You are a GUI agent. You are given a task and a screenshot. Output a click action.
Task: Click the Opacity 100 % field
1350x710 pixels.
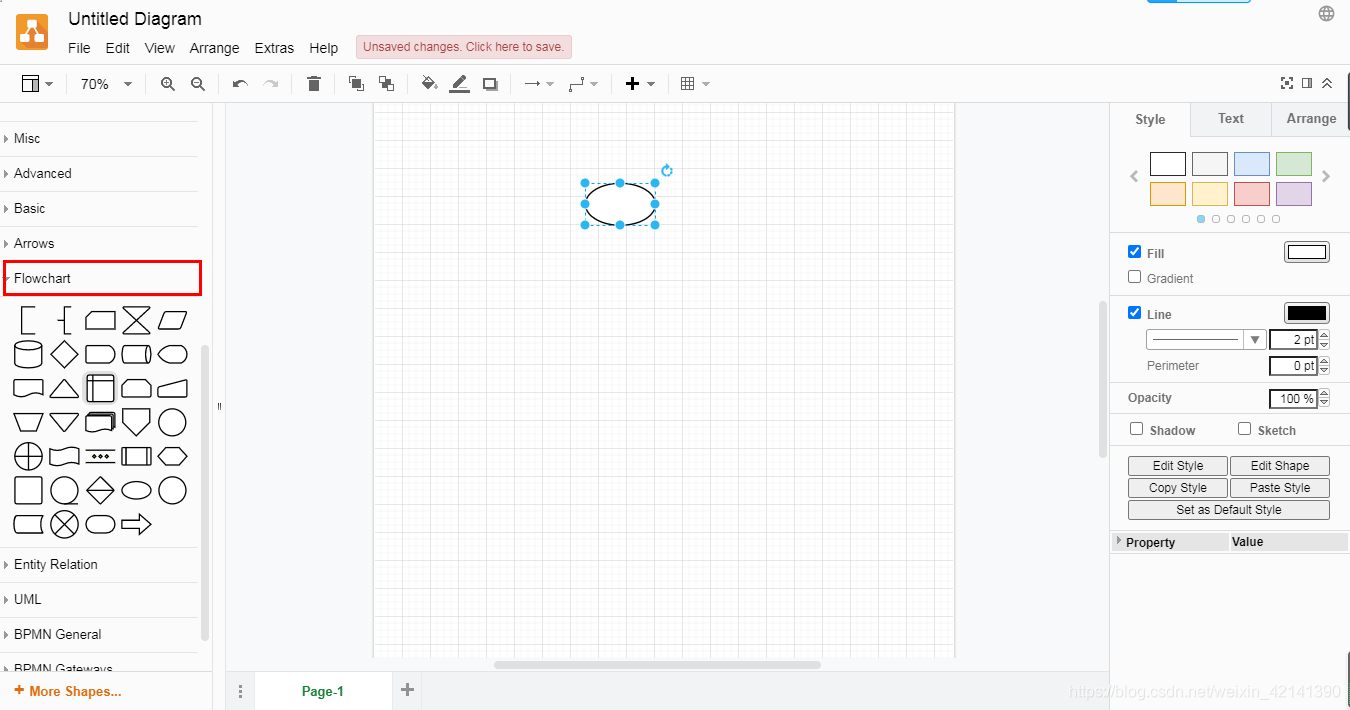click(1293, 398)
